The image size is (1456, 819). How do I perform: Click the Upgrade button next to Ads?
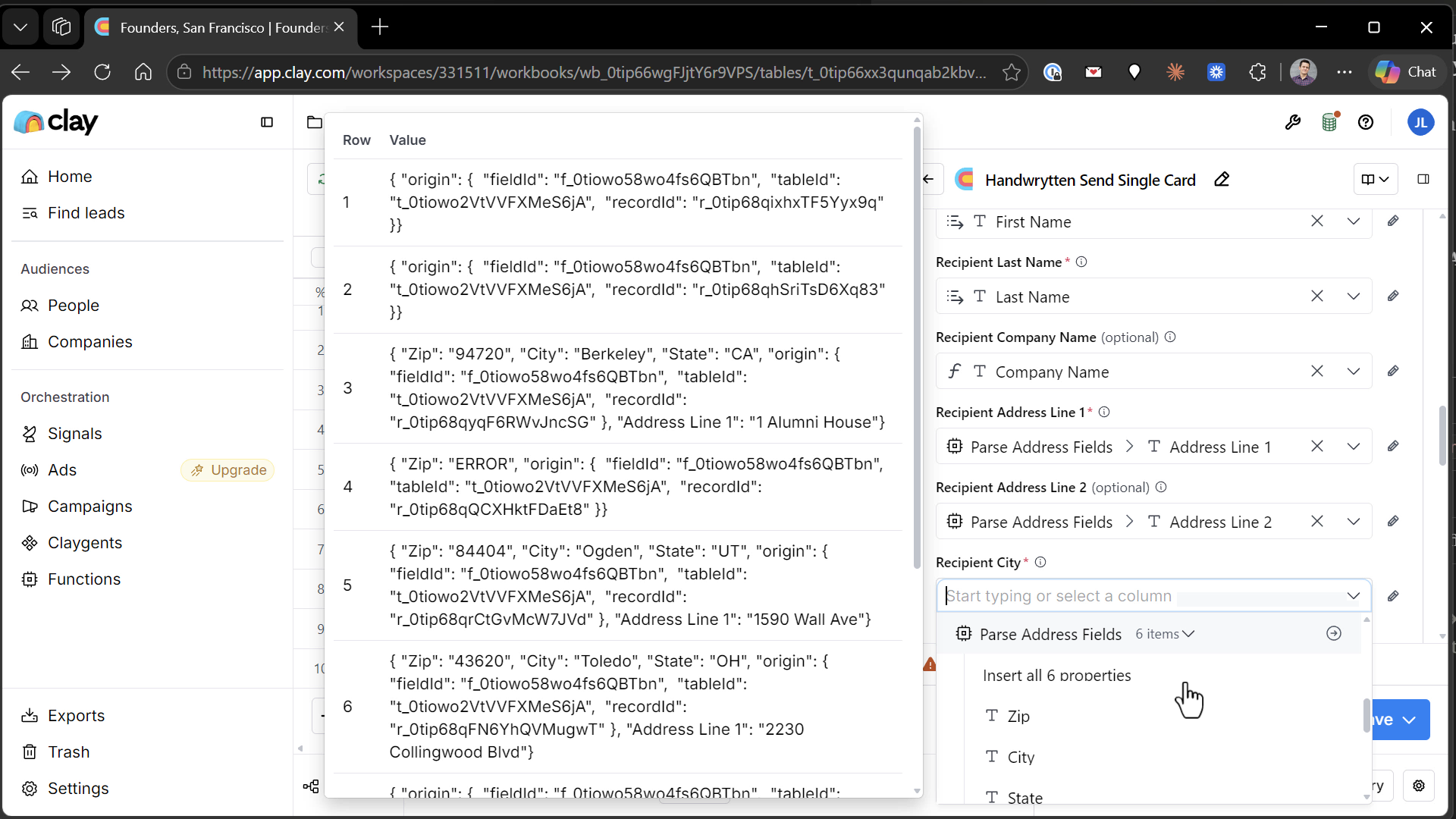(x=227, y=470)
